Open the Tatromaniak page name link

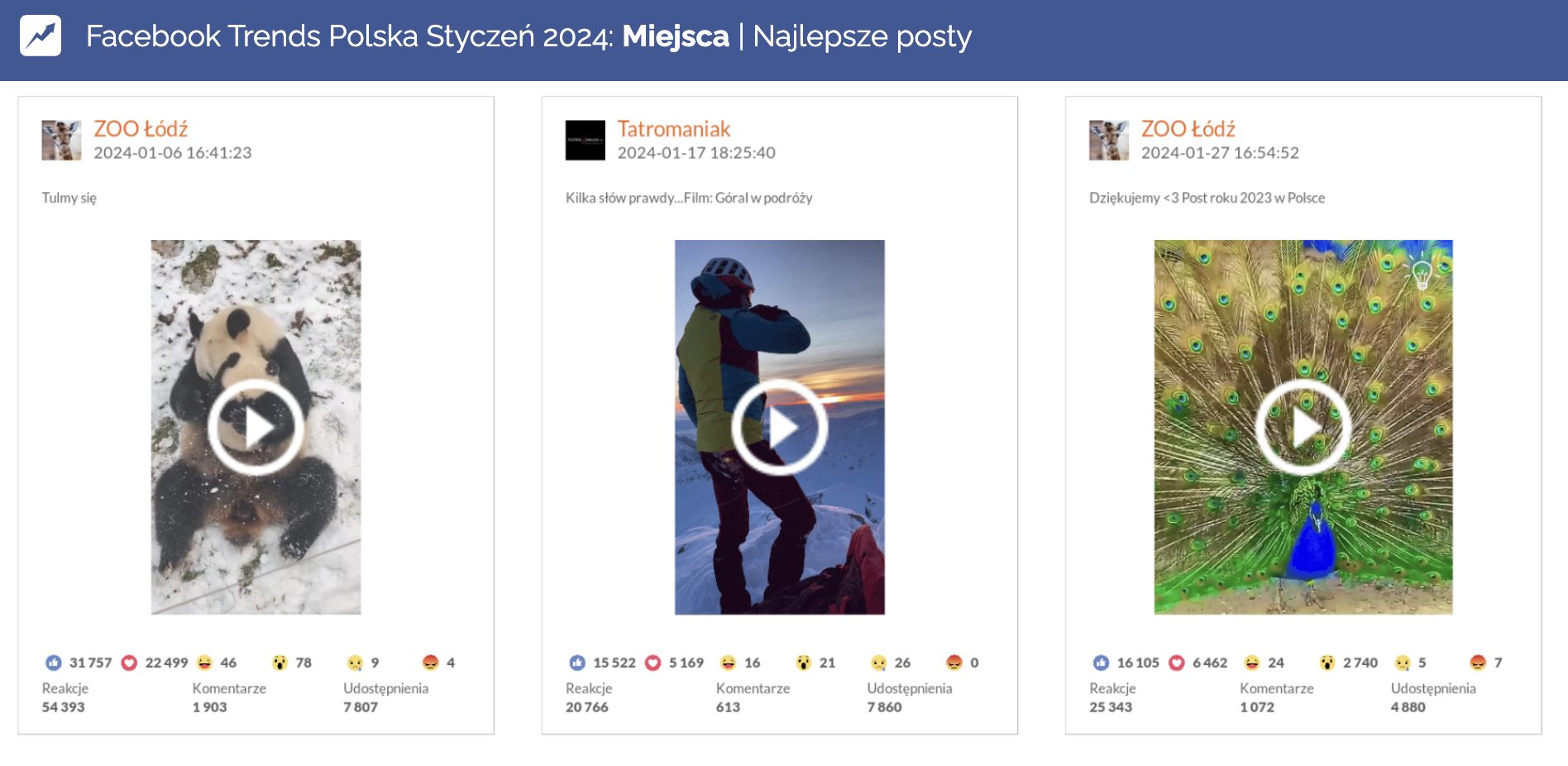673,129
